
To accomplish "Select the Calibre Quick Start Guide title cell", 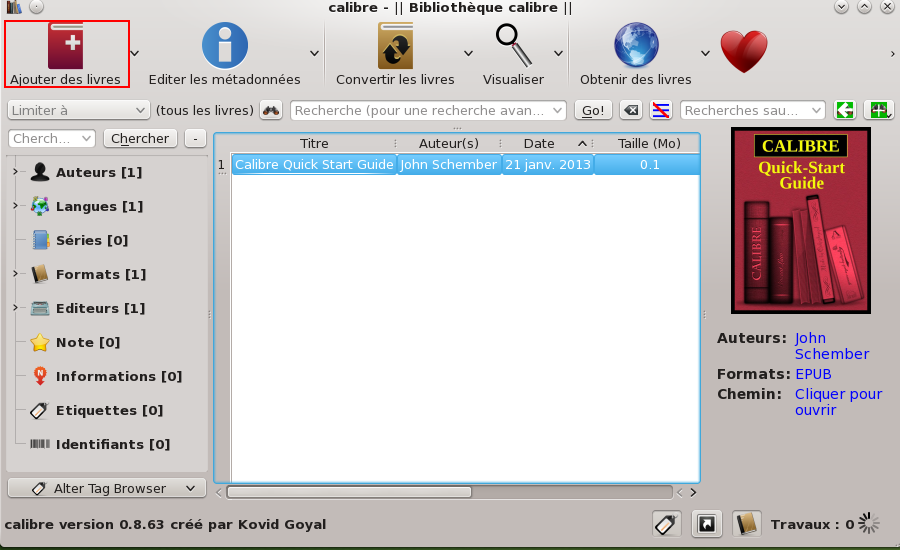I will pyautogui.click(x=314, y=164).
